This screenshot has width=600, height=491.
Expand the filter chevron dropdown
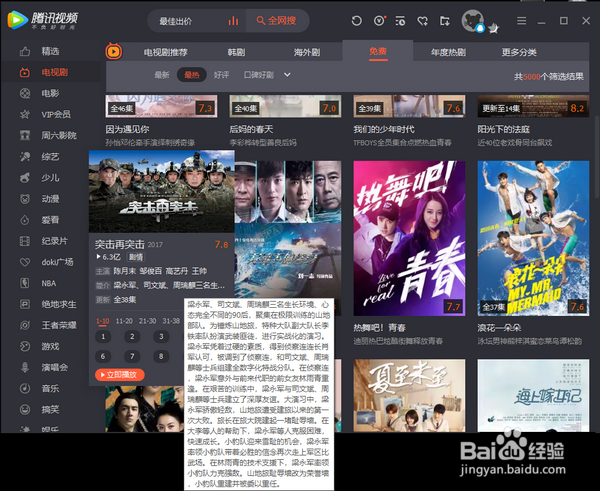coord(287,75)
